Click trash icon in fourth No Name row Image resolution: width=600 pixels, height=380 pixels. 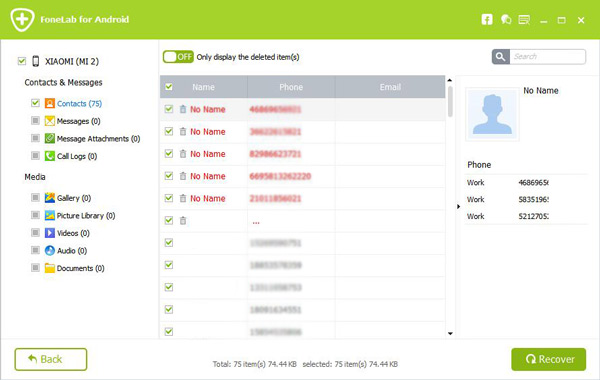point(183,176)
